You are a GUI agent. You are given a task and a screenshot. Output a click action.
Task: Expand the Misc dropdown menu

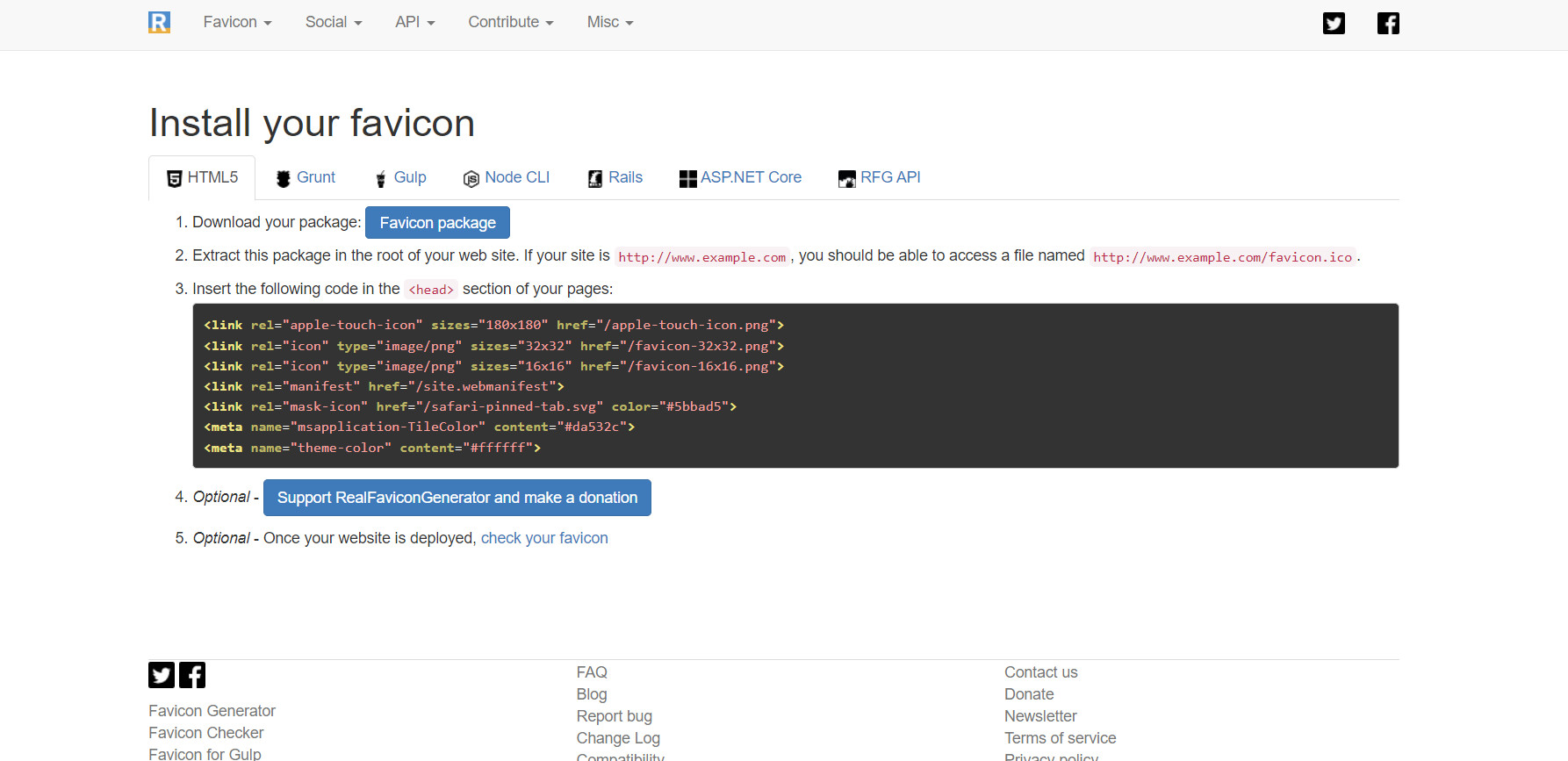click(610, 22)
